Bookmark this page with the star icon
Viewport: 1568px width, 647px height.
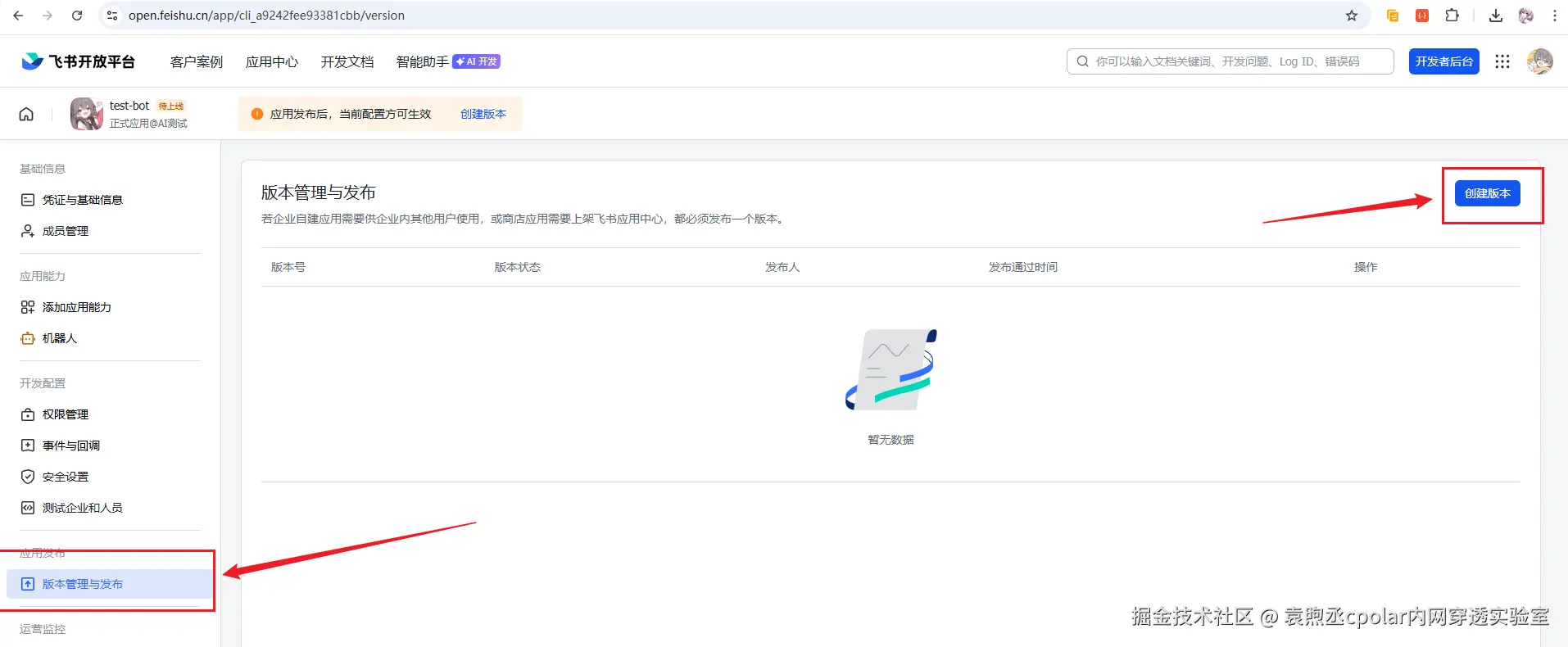(1352, 16)
